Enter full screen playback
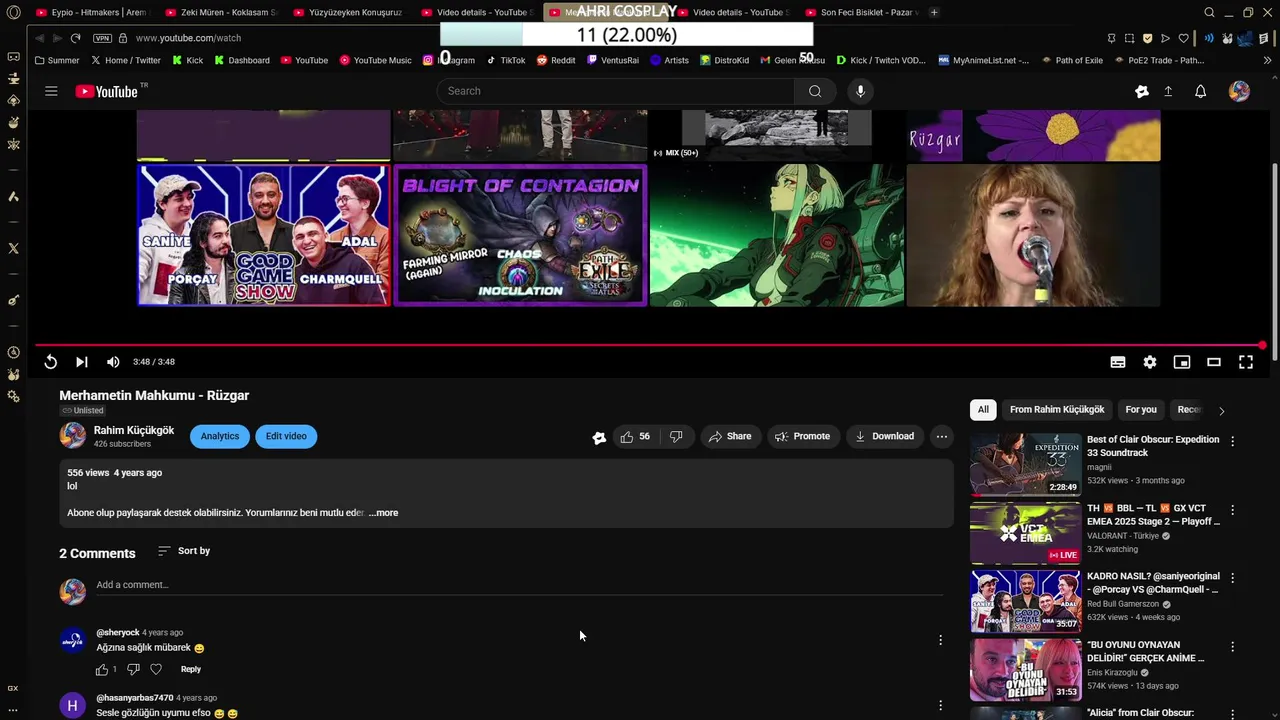 coord(1246,362)
